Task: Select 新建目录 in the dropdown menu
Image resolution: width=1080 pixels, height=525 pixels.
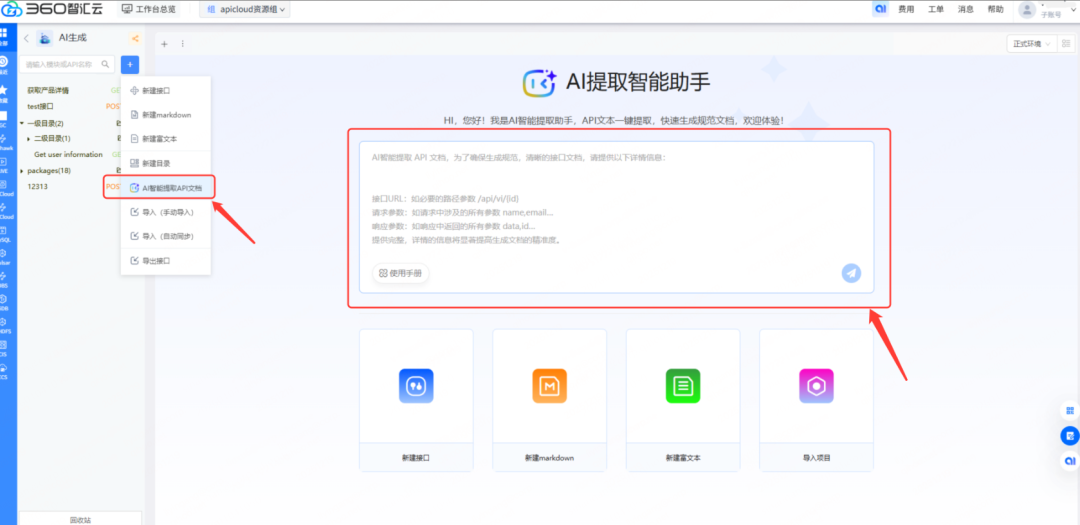Action: pyautogui.click(x=165, y=163)
